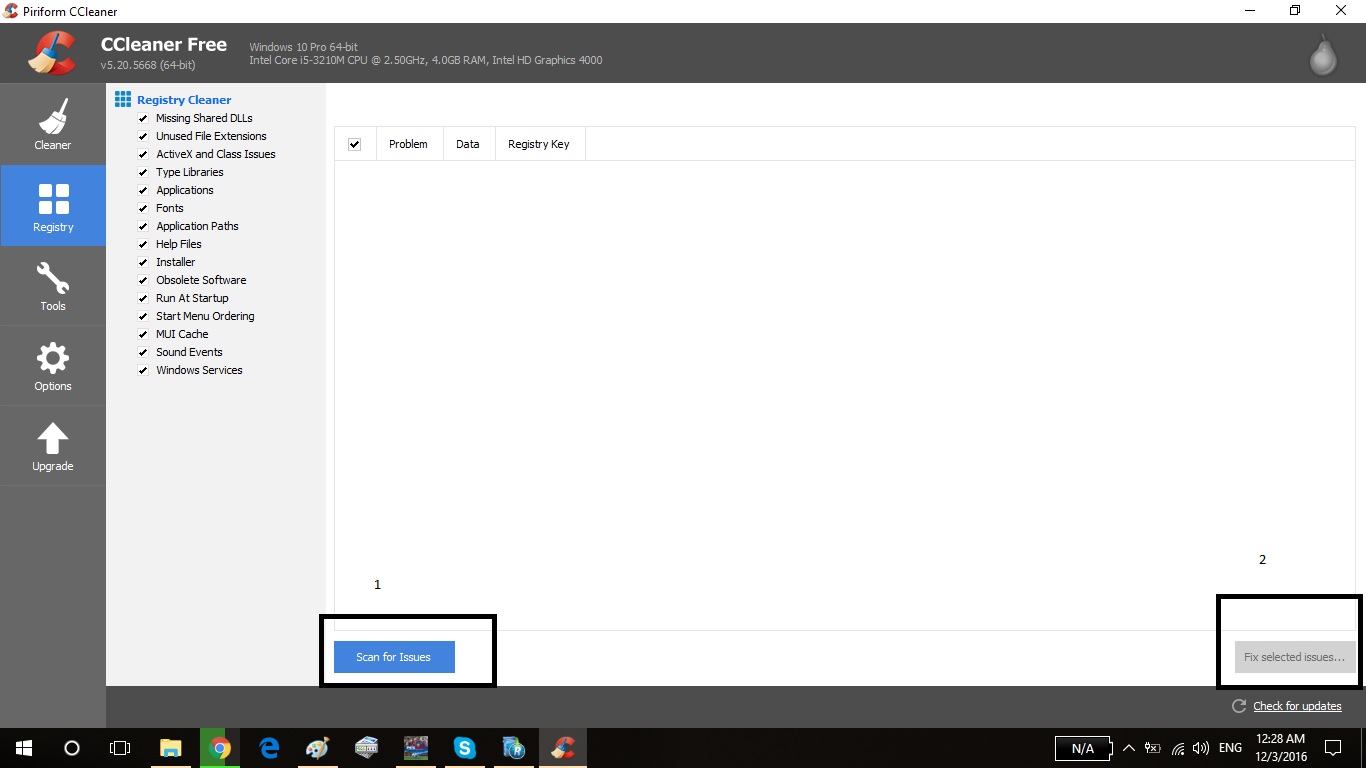Toggle Type Libraries checkbox
Image resolution: width=1366 pixels, height=768 pixels.
click(143, 172)
